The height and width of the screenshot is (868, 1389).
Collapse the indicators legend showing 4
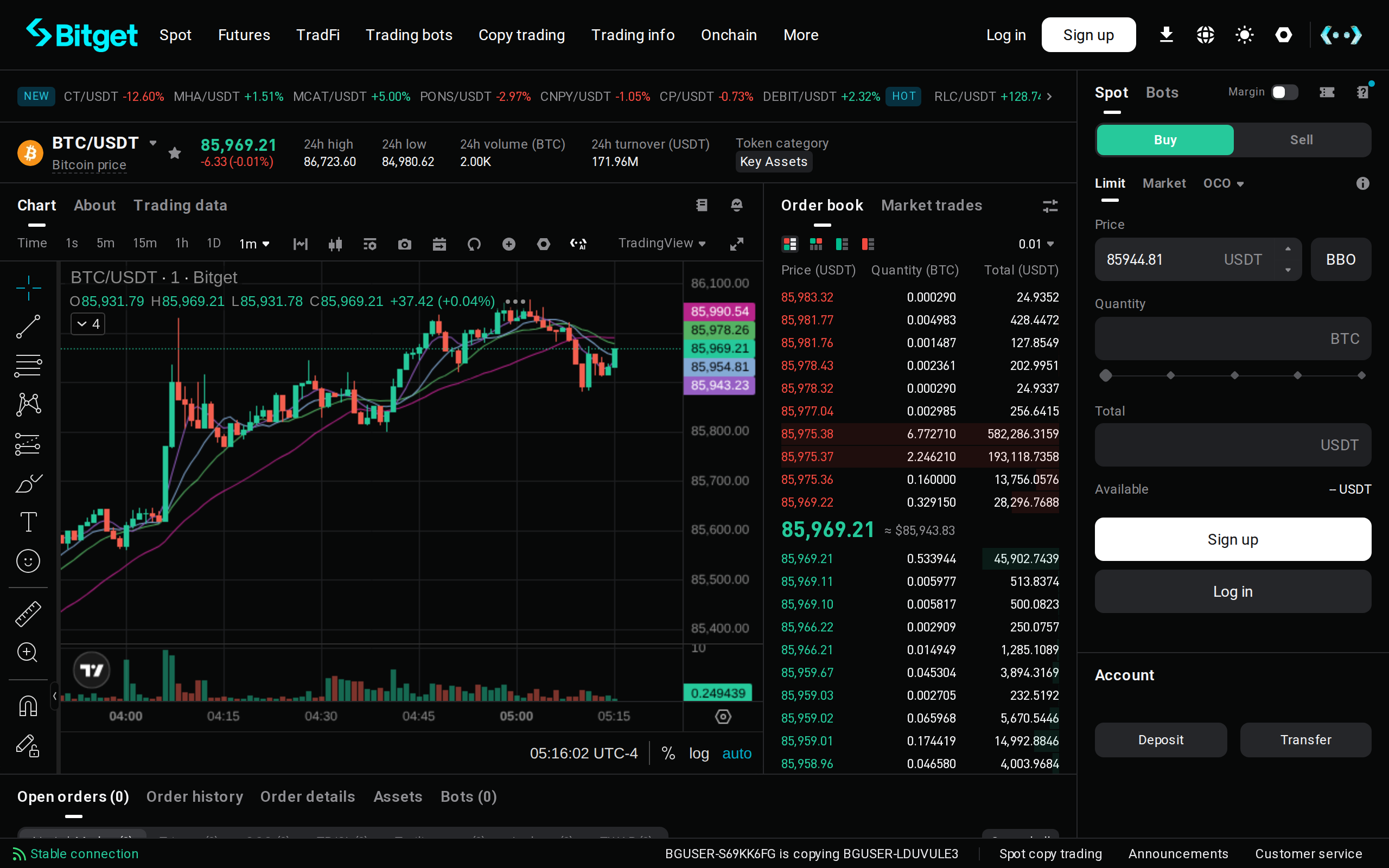88,324
